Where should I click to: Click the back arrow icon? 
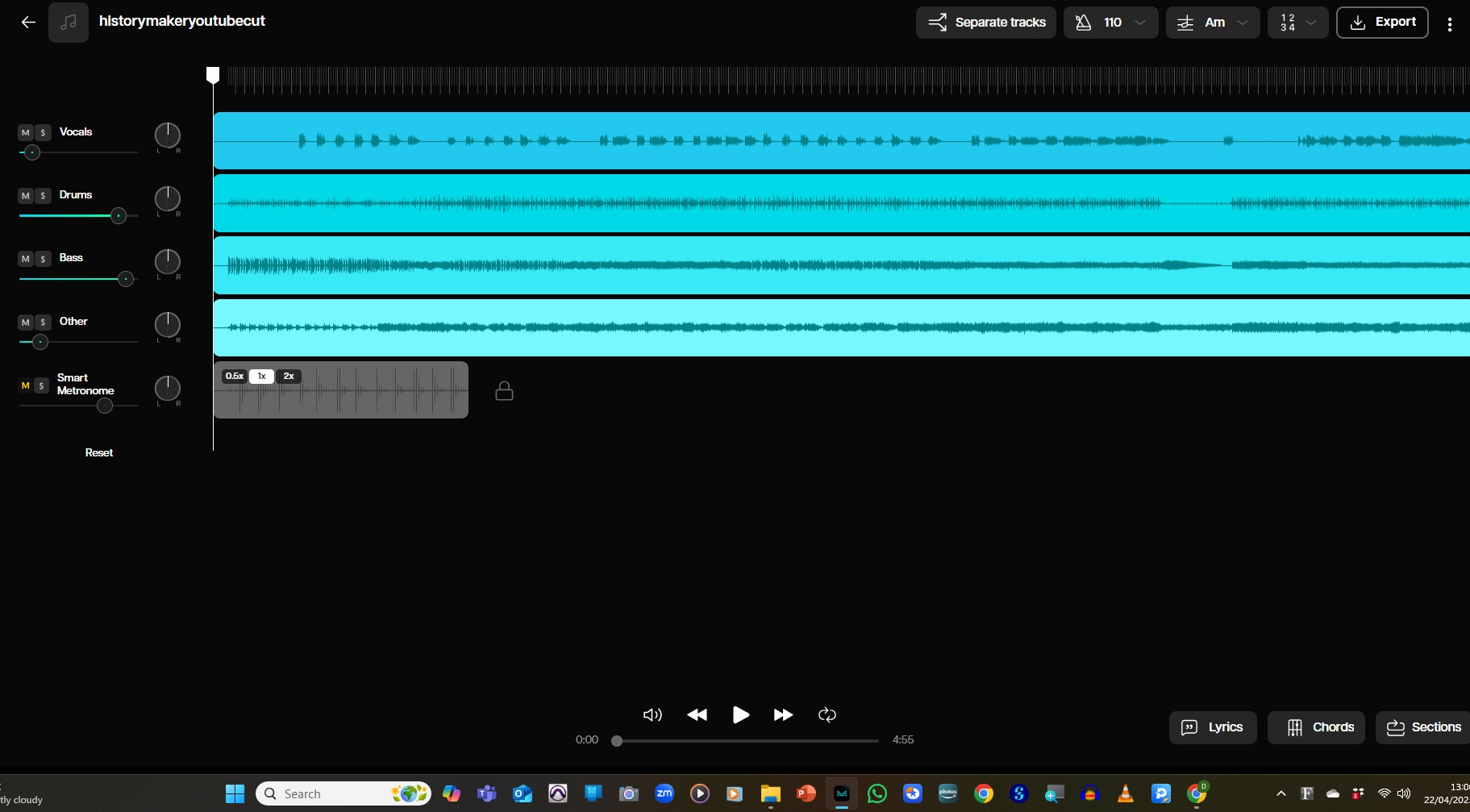tap(28, 23)
